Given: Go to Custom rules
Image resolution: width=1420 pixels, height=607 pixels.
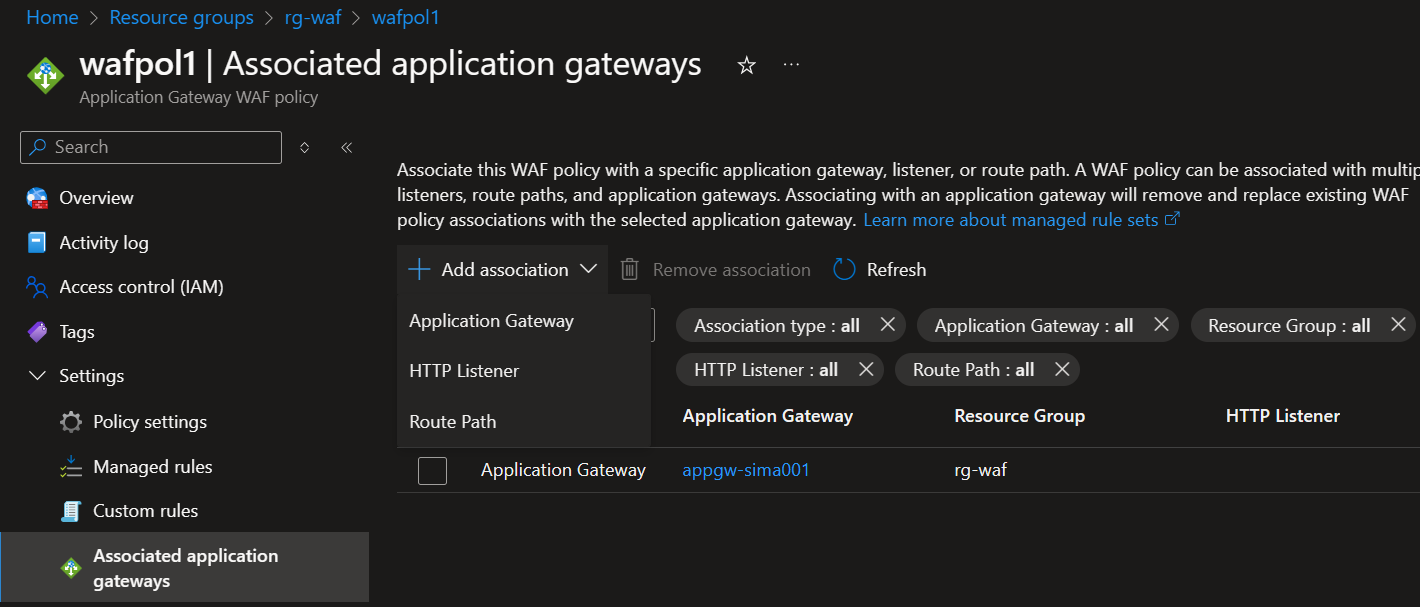Looking at the screenshot, I should point(146,511).
